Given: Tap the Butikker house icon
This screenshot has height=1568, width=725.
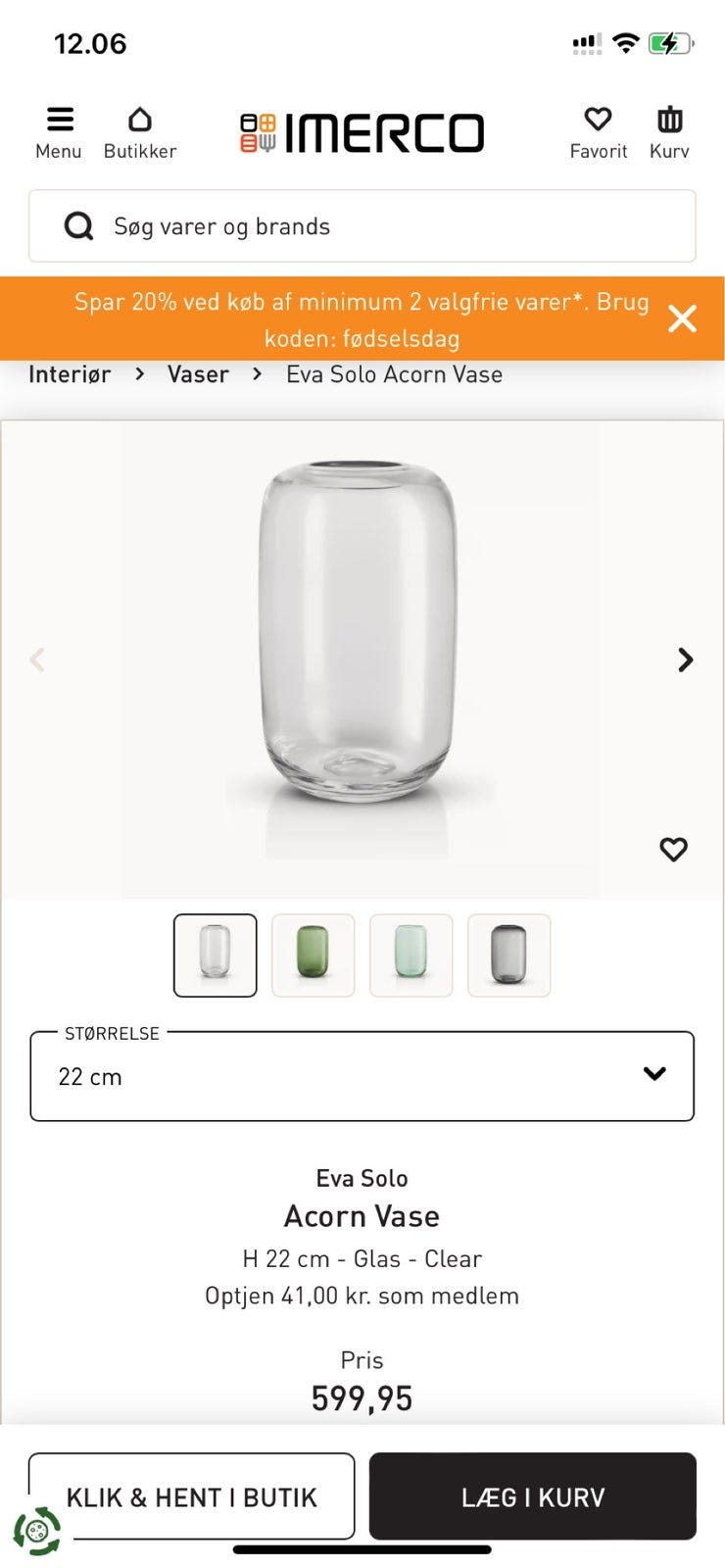Looking at the screenshot, I should 140,121.
